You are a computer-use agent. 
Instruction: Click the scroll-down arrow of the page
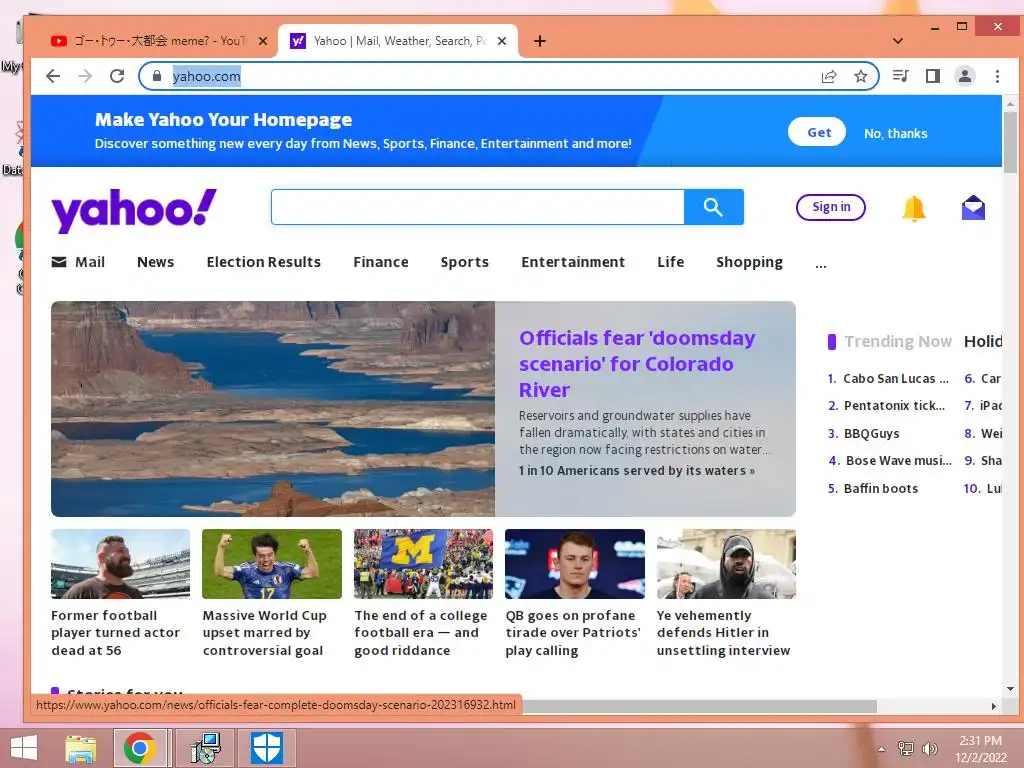tap(1010, 688)
